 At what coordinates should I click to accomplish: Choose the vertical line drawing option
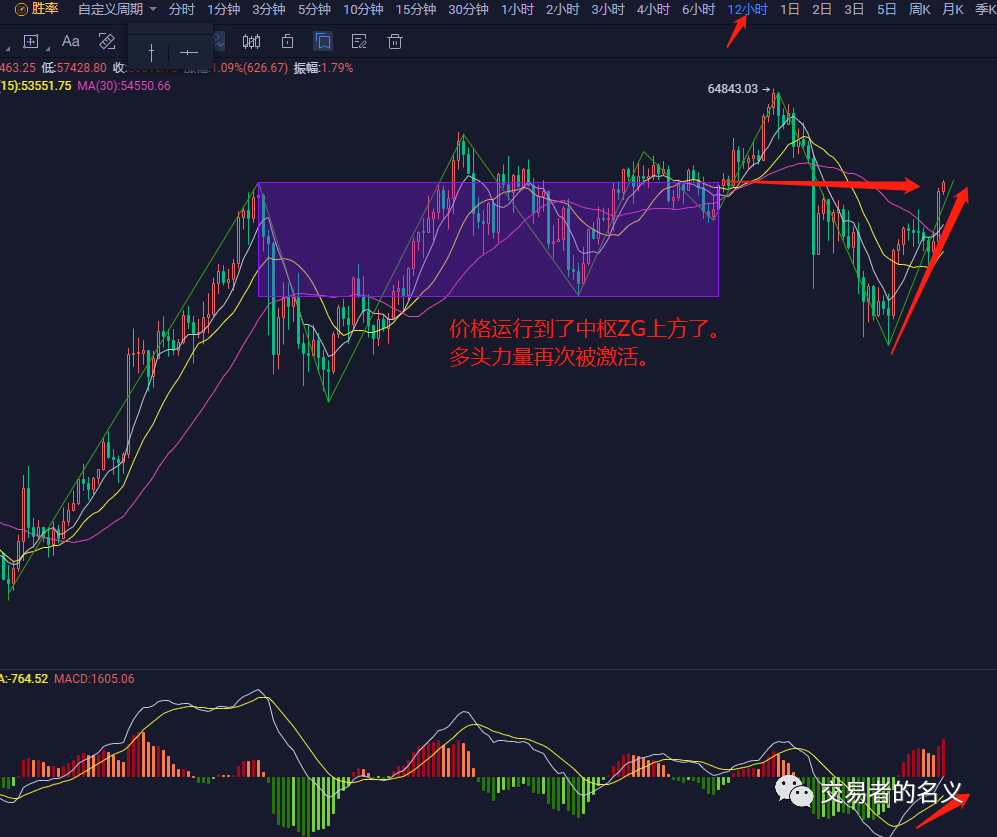click(151, 52)
